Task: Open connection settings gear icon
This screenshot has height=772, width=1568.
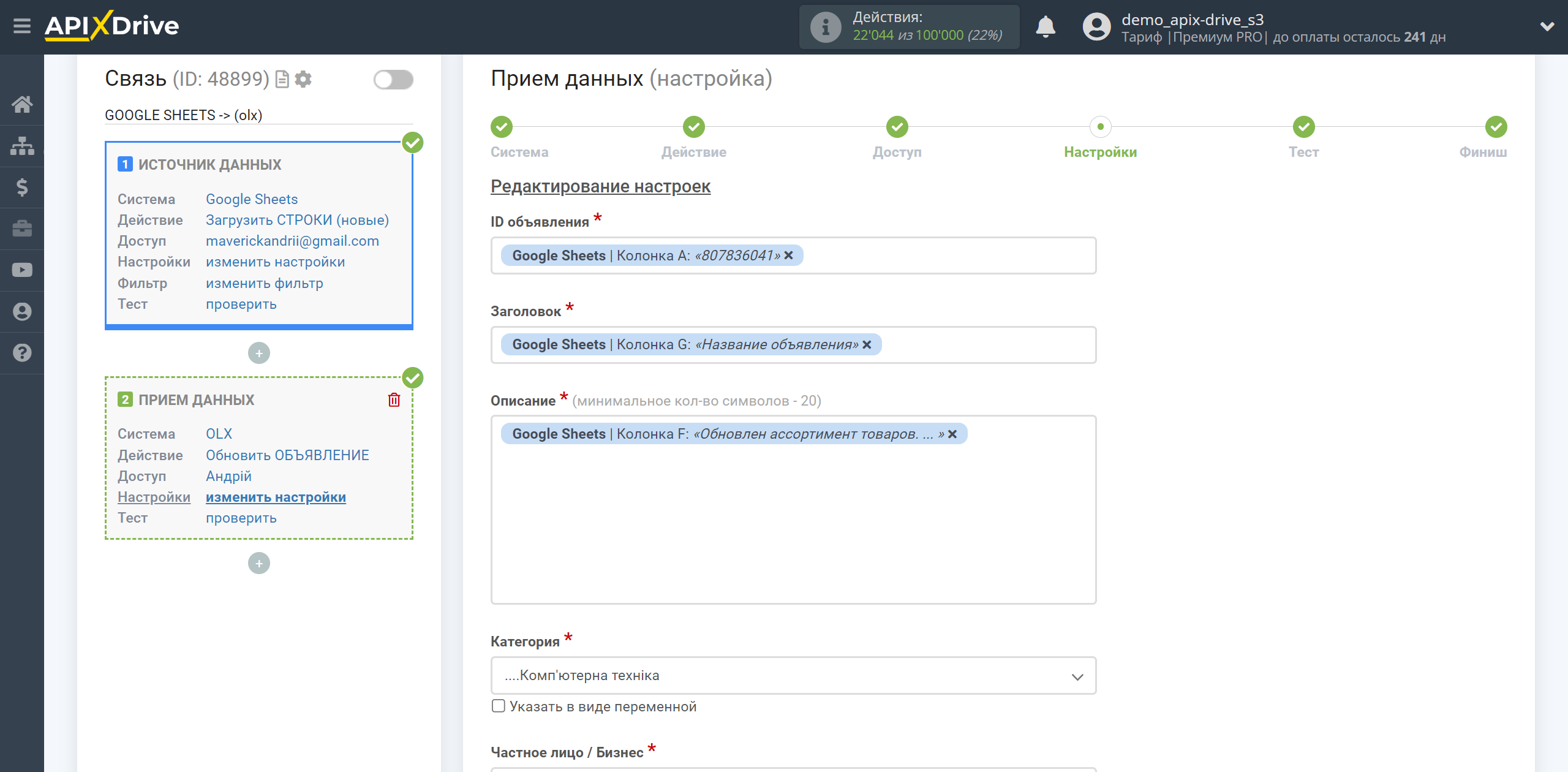Action: coord(303,80)
